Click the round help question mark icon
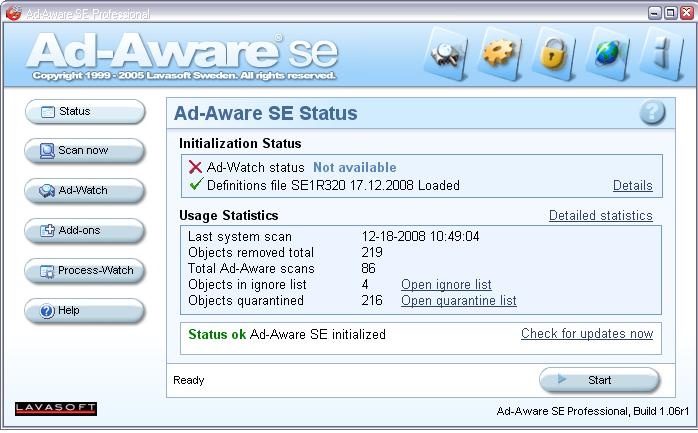 [652, 112]
